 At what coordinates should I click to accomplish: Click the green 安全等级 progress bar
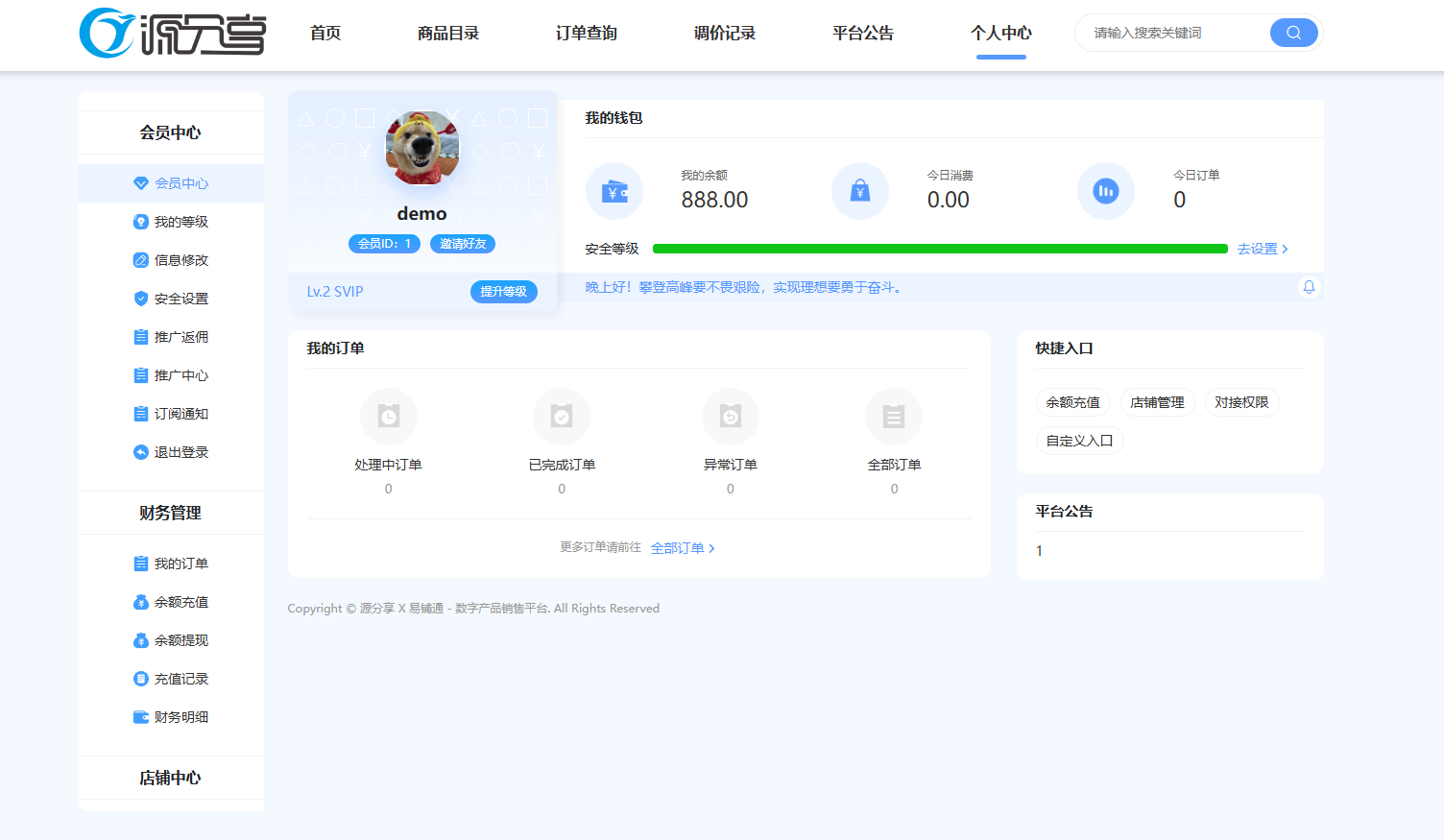point(941,248)
